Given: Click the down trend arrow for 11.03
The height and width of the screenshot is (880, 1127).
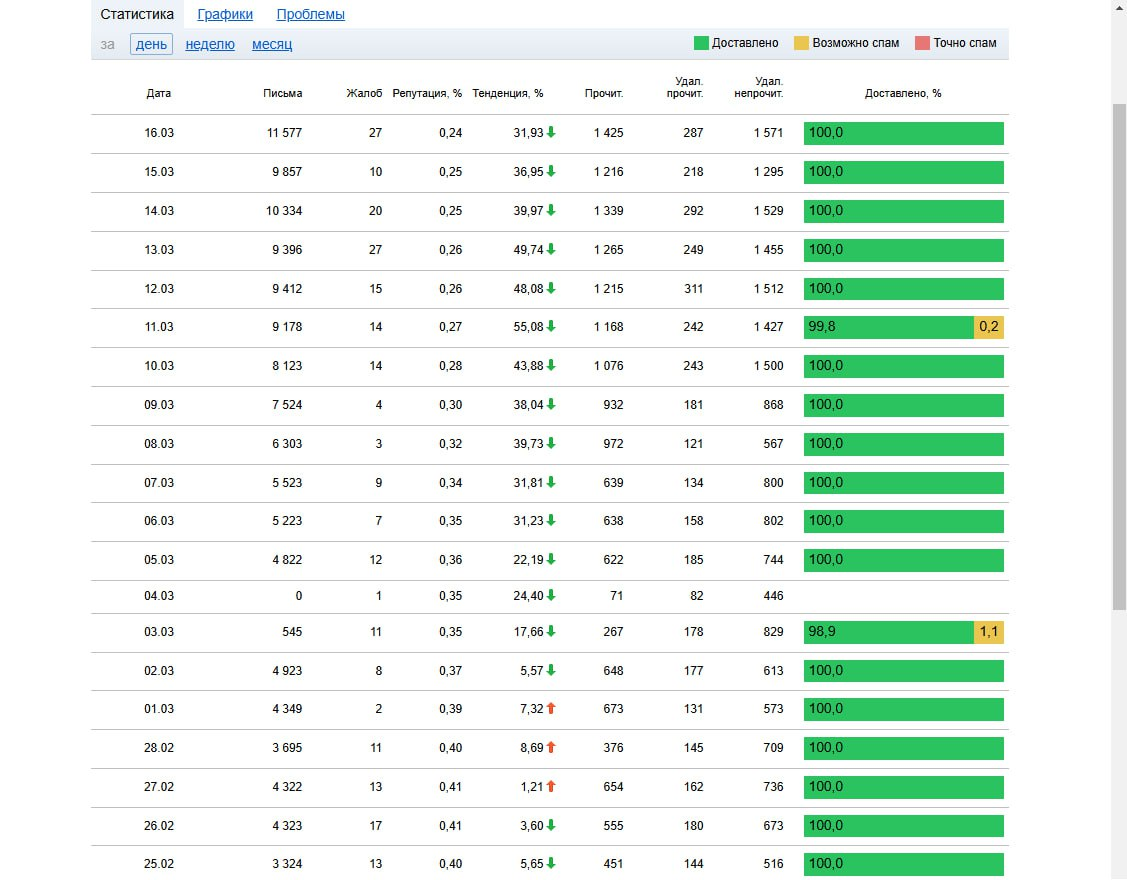Looking at the screenshot, I should [551, 326].
